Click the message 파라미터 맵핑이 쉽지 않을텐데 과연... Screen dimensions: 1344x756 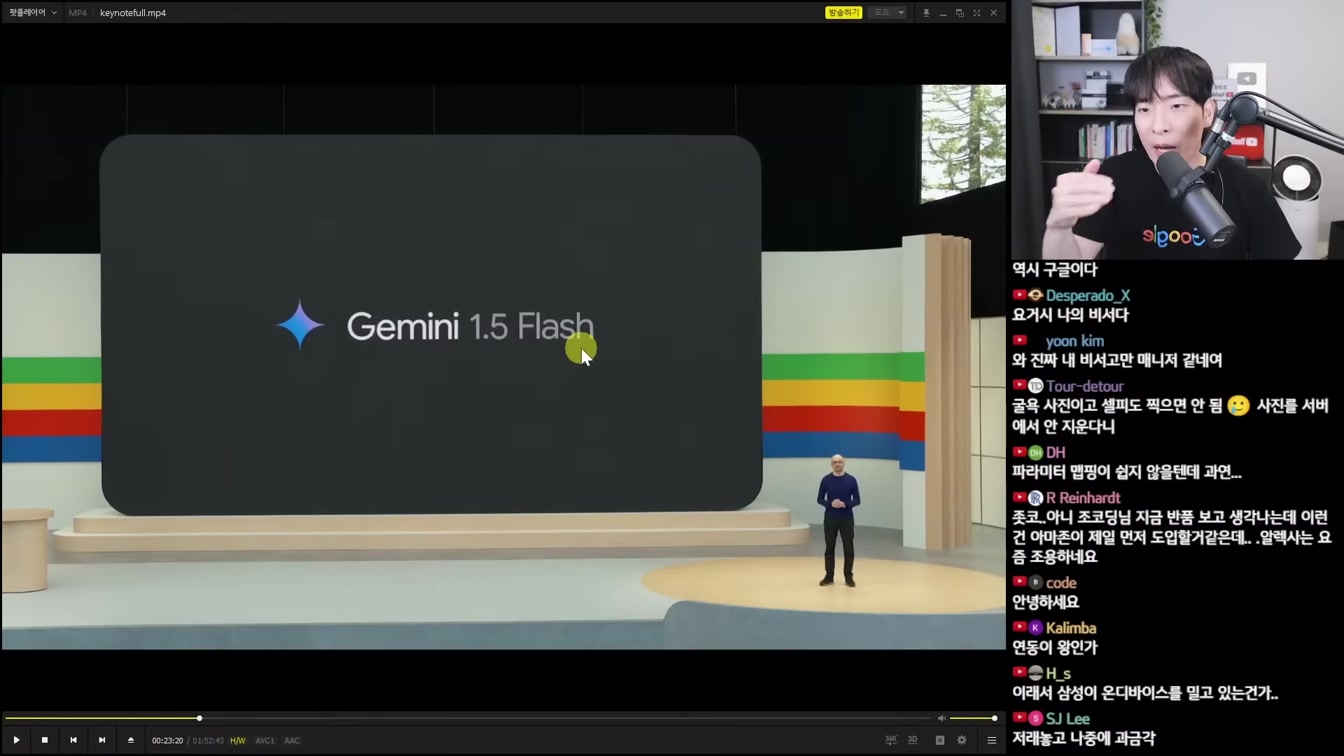pyautogui.click(x=1127, y=472)
